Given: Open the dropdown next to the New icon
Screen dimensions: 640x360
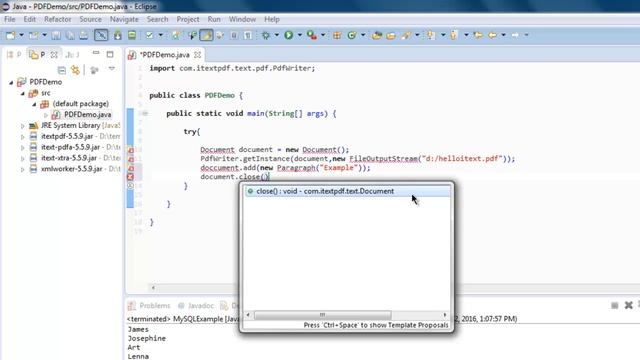Looking at the screenshot, I should pyautogui.click(x=21, y=36).
